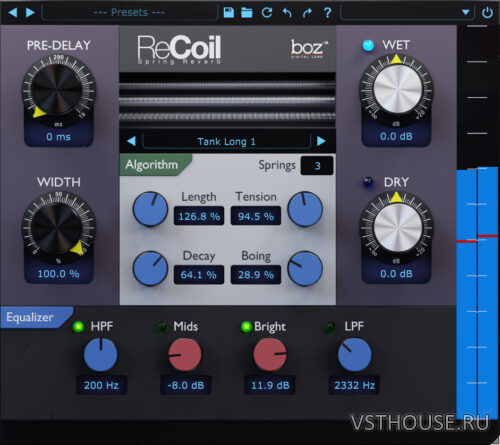Click the spring tank display image
Screen dimensions: 500x445
coord(228,101)
